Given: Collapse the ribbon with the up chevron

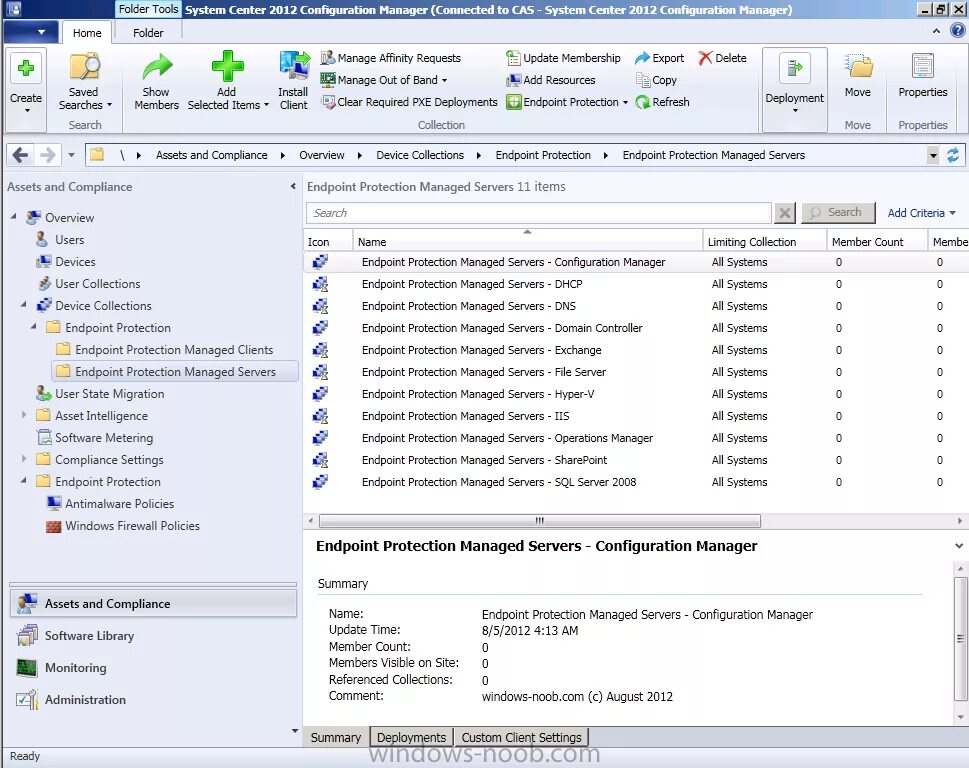Looking at the screenshot, I should (x=936, y=30).
